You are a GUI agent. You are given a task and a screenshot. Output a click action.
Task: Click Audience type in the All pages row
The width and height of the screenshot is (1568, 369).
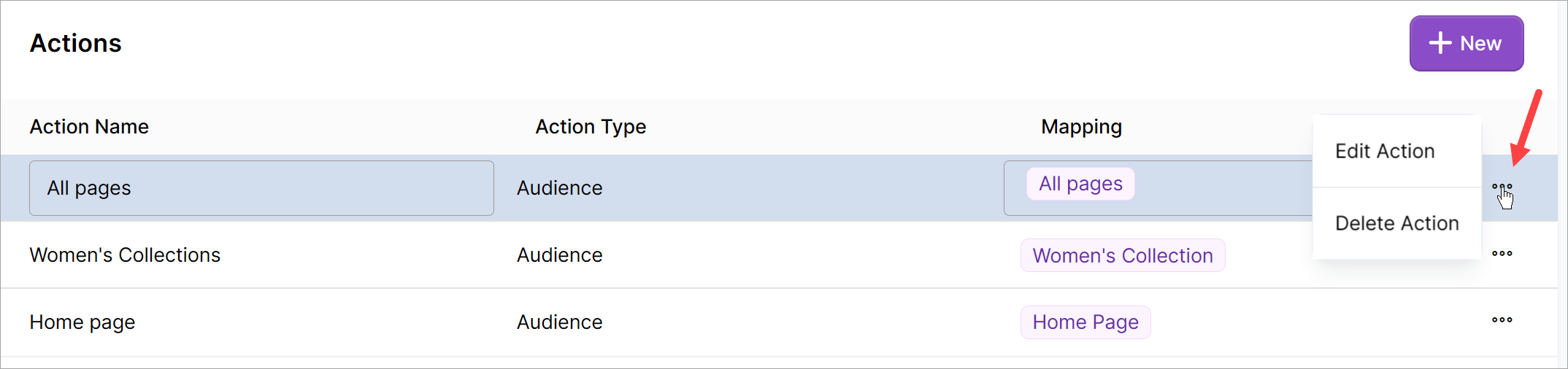[x=559, y=188]
